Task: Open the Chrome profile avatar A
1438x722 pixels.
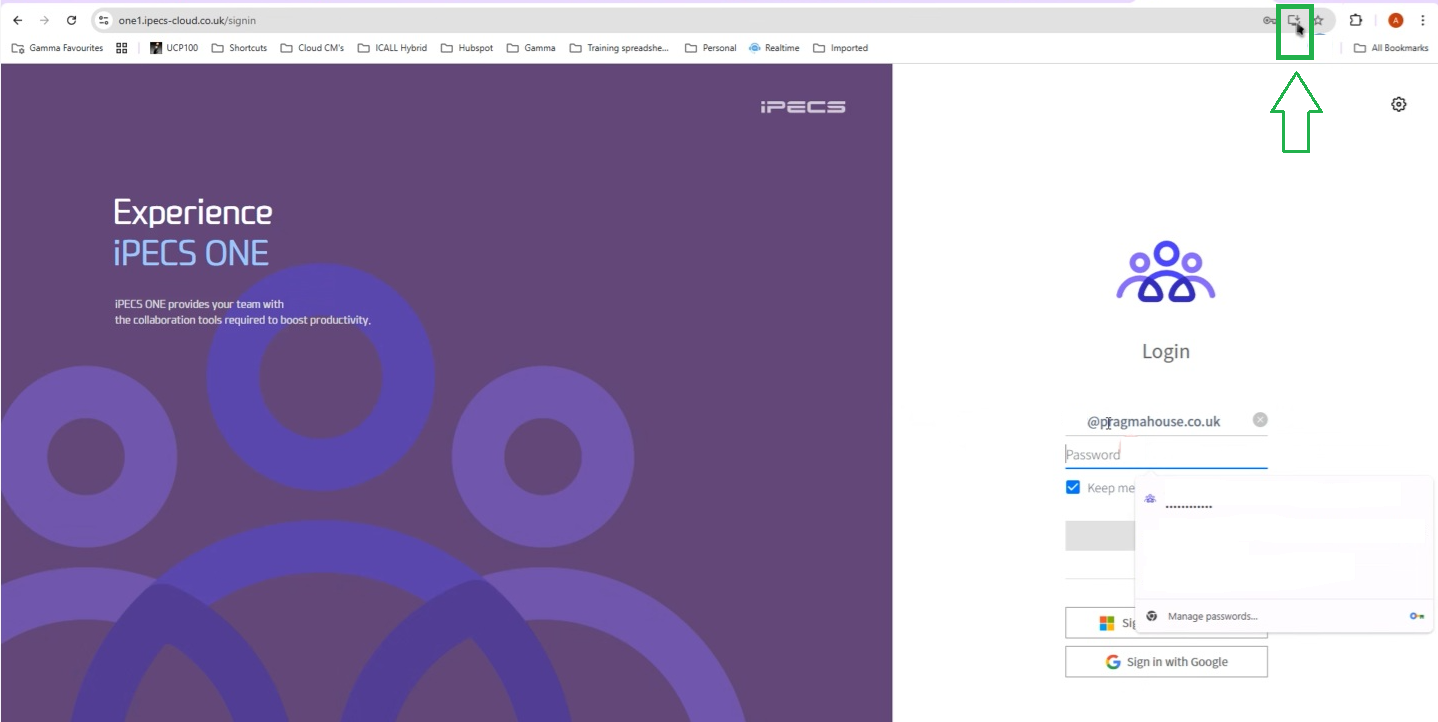Action: point(1396,20)
